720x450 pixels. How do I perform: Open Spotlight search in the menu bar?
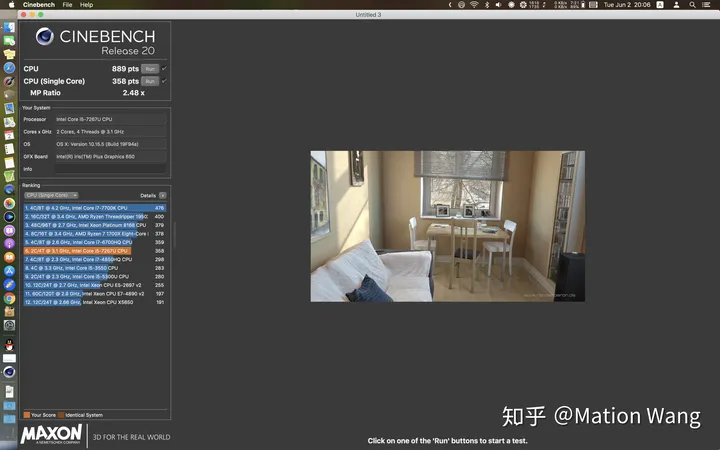point(692,5)
